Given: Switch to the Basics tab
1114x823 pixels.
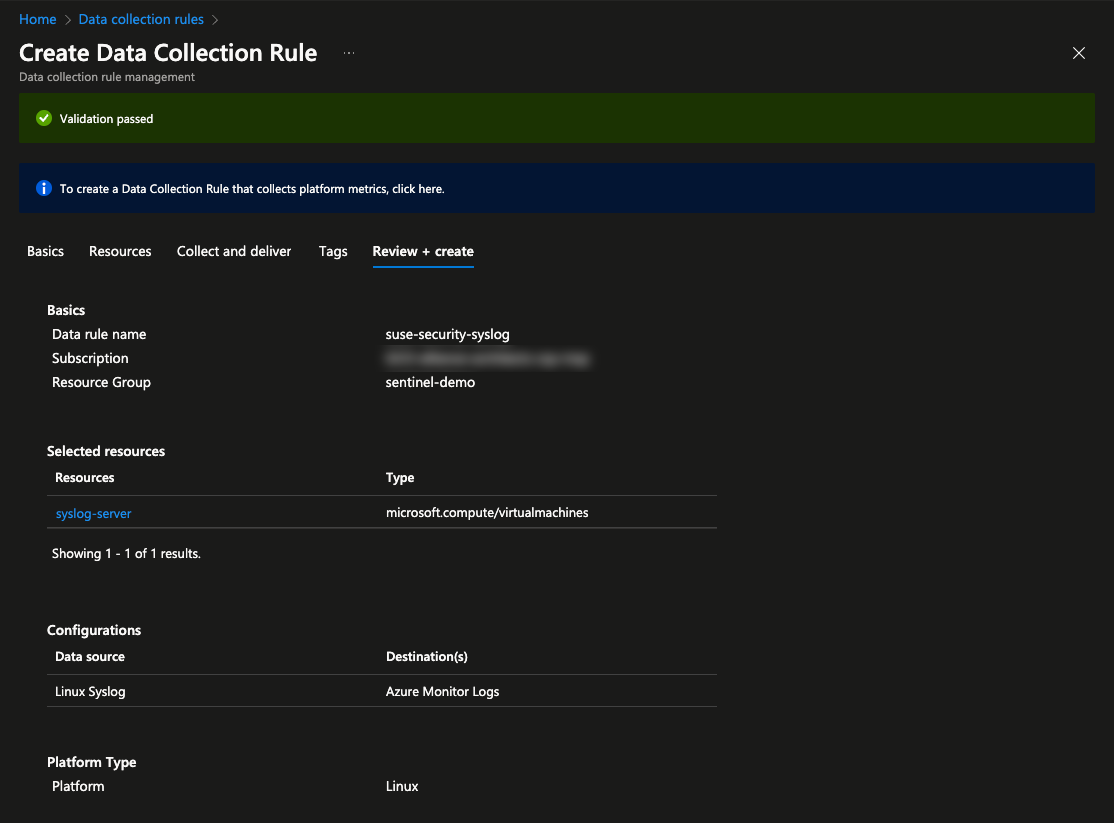Looking at the screenshot, I should [44, 251].
